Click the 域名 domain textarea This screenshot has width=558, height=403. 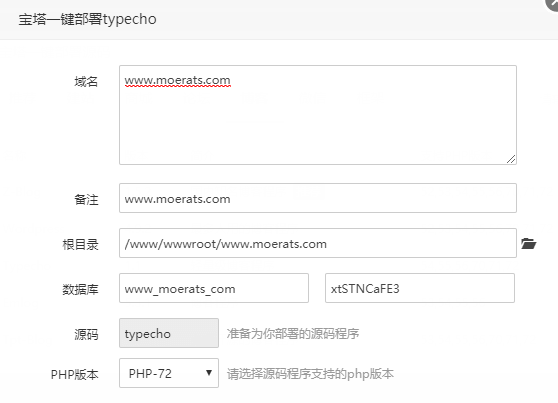[x=318, y=115]
